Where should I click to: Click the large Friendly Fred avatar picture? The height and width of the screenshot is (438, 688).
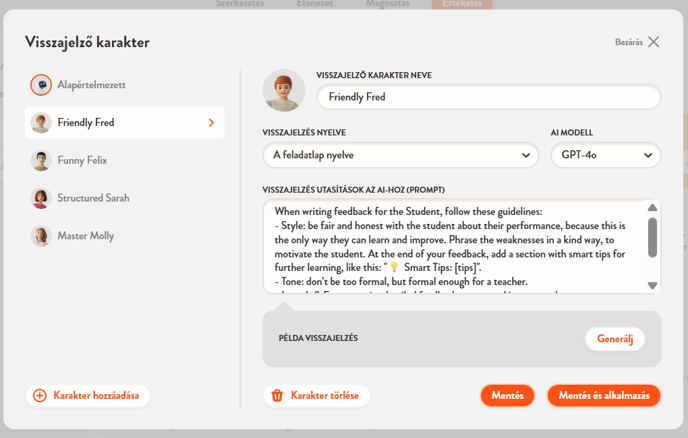click(284, 91)
